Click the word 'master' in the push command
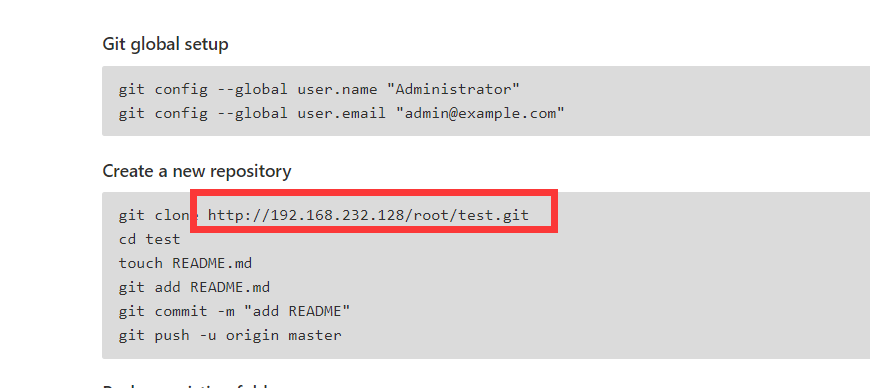This screenshot has width=870, height=388. click(315, 335)
